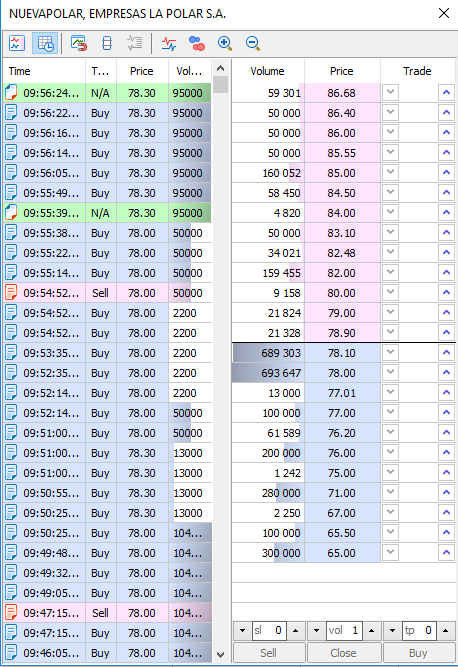Click the up chevron on price 76.00 row

[446, 452]
